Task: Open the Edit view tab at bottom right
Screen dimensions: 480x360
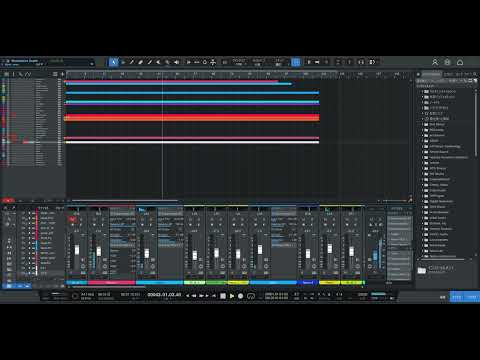Action: pyautogui.click(x=443, y=297)
